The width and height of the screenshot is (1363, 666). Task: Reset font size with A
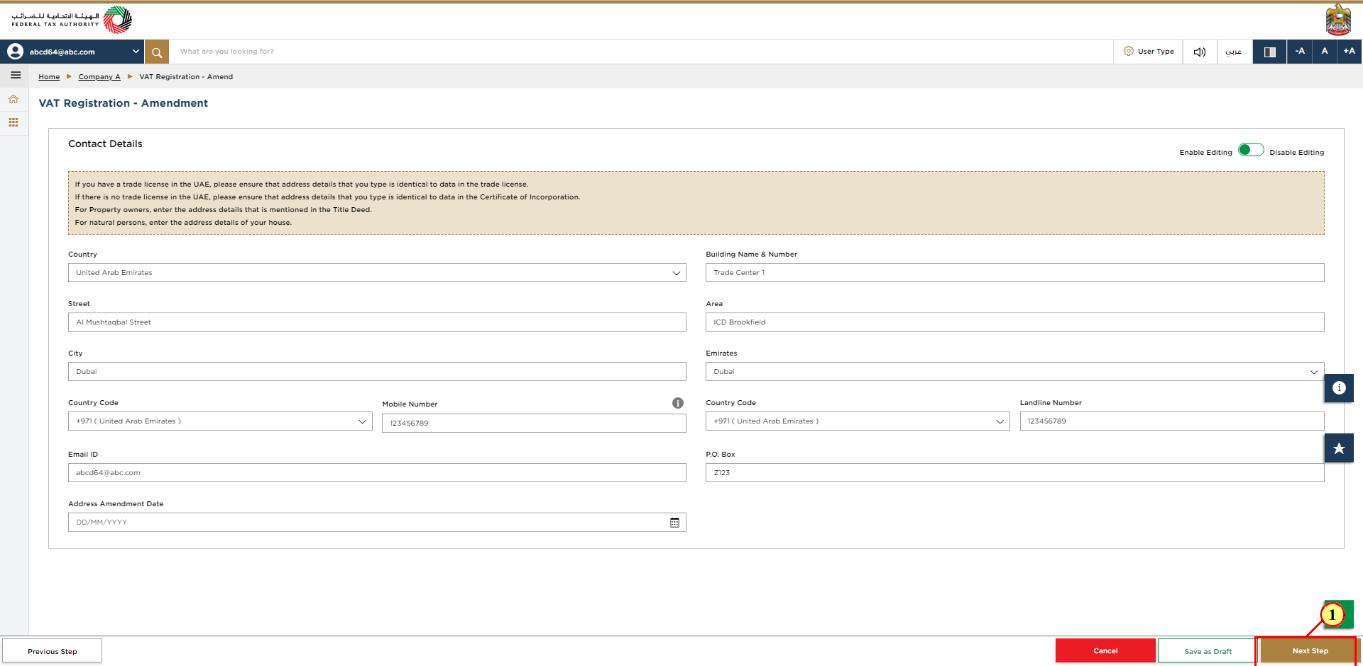tap(1325, 51)
